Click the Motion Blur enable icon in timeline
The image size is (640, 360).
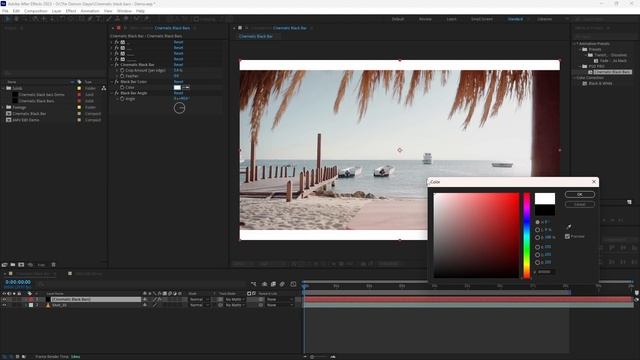[x=282, y=284]
